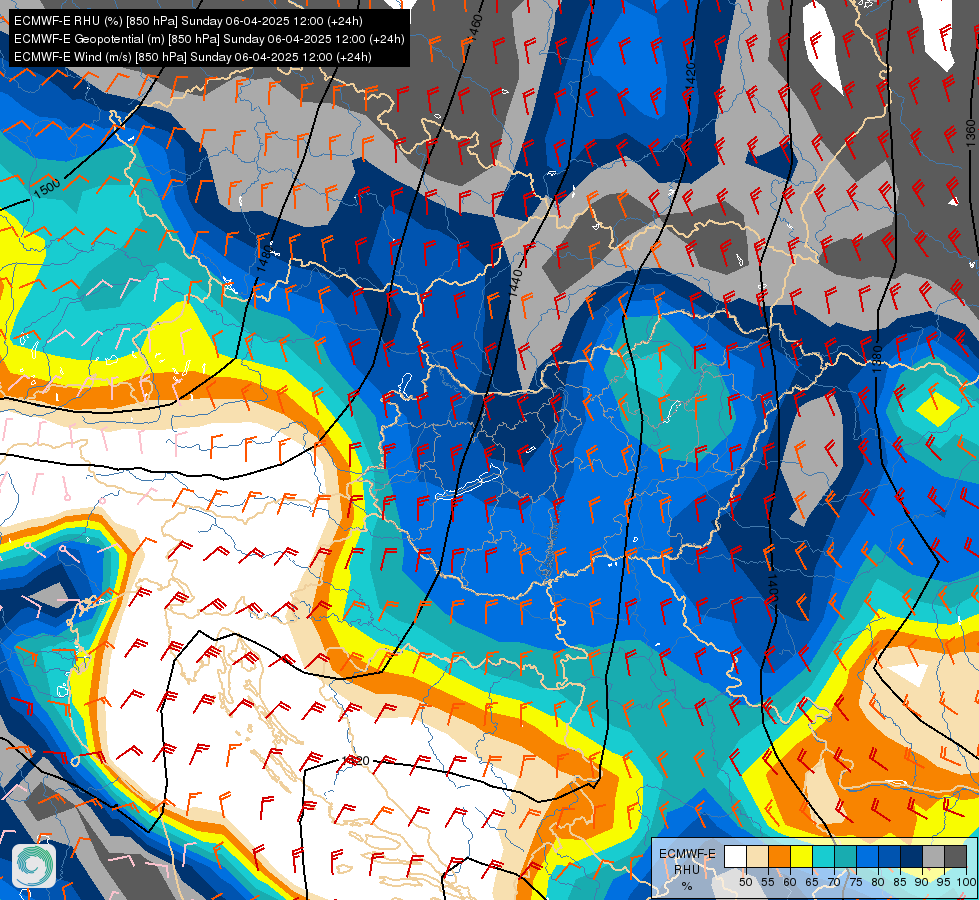This screenshot has height=900, width=979.
Task: Click the navy 85-90 legend swatch
Action: pyautogui.click(x=912, y=856)
